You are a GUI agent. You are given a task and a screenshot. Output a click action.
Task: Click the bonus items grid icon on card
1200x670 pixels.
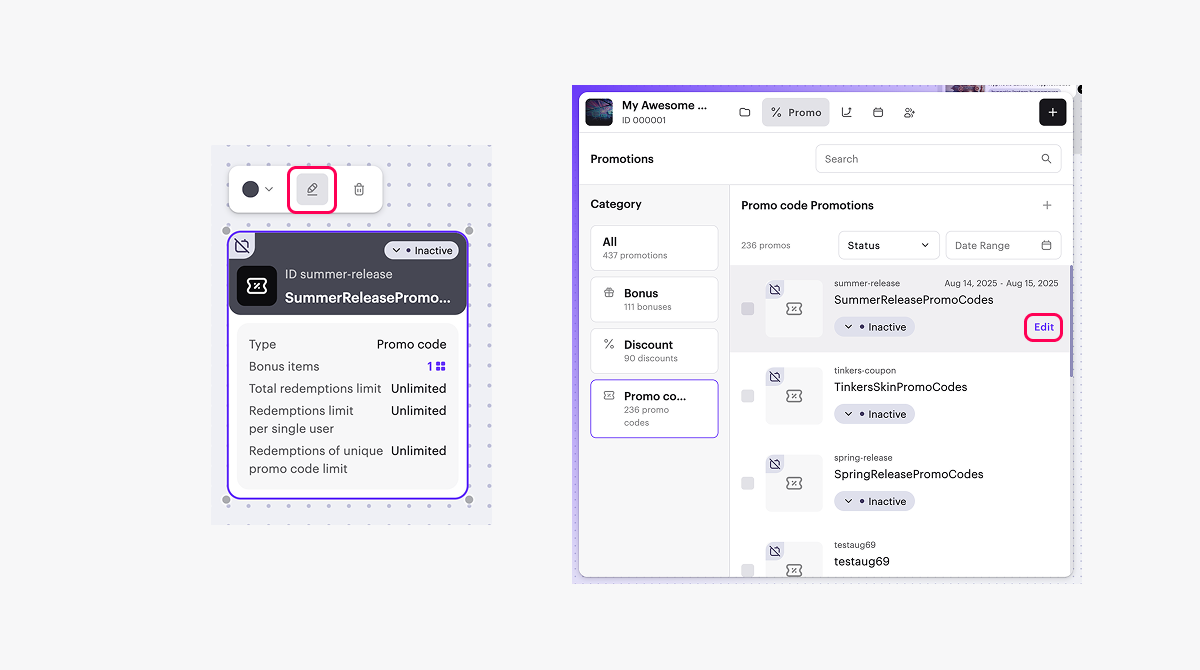[440, 367]
